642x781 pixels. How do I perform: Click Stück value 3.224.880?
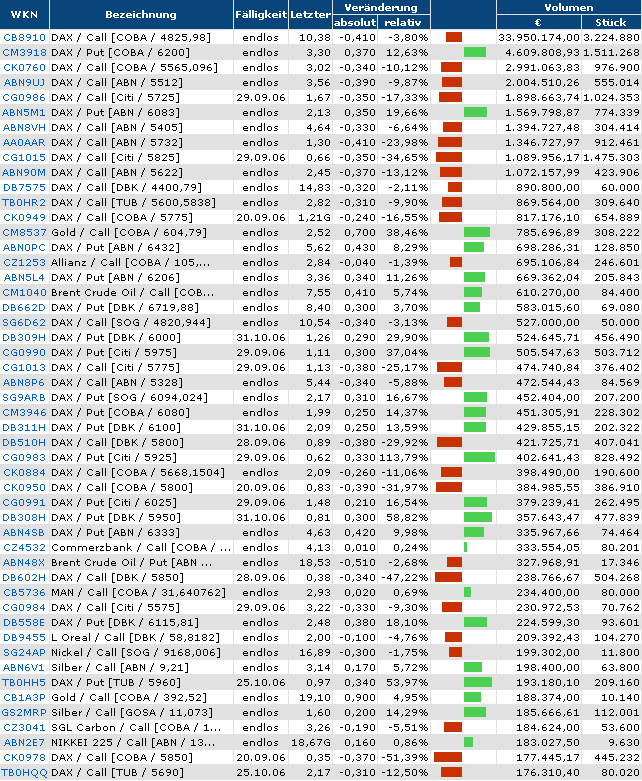[x=611, y=37]
